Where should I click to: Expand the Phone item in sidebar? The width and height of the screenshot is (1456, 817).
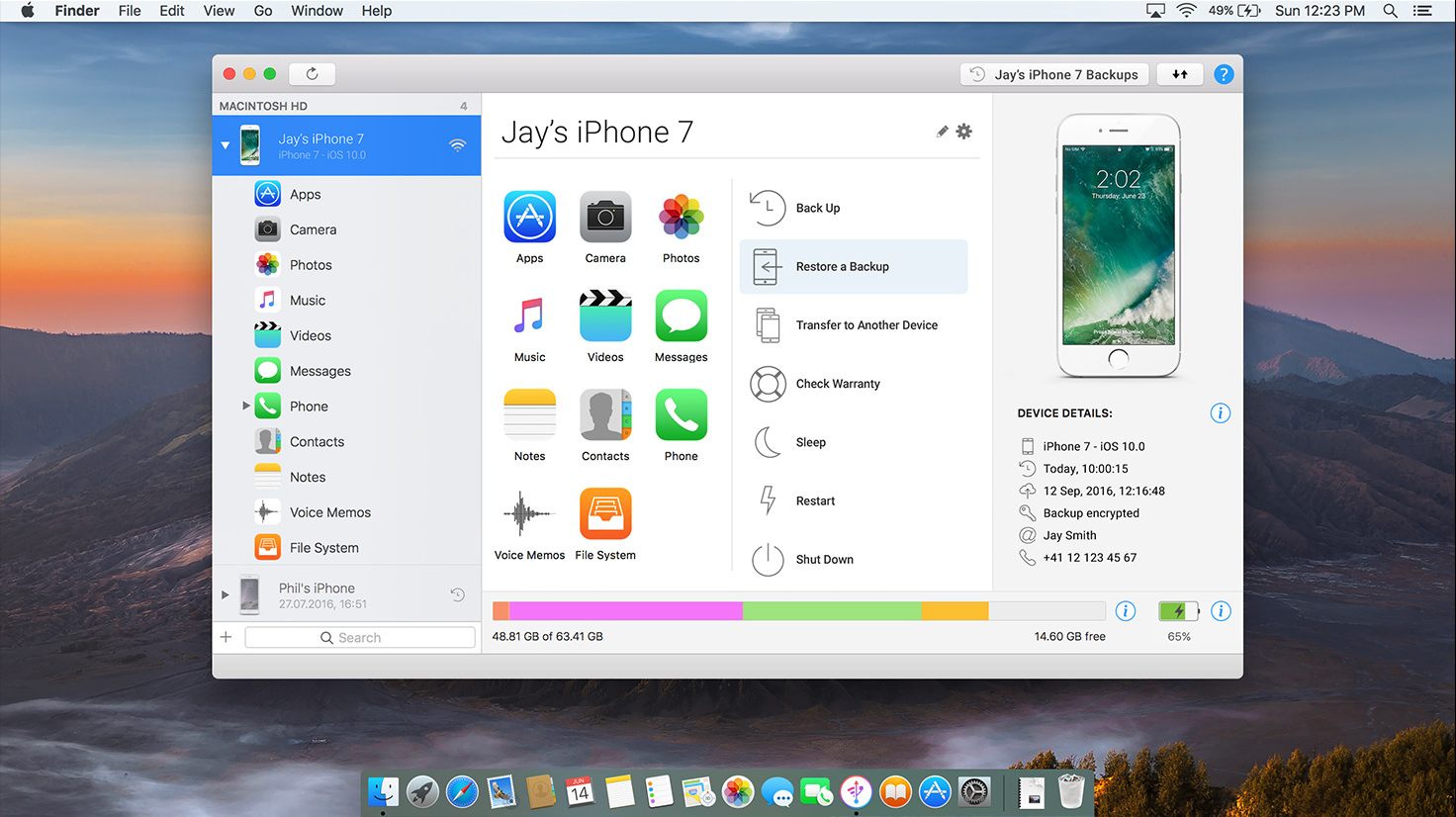click(245, 407)
